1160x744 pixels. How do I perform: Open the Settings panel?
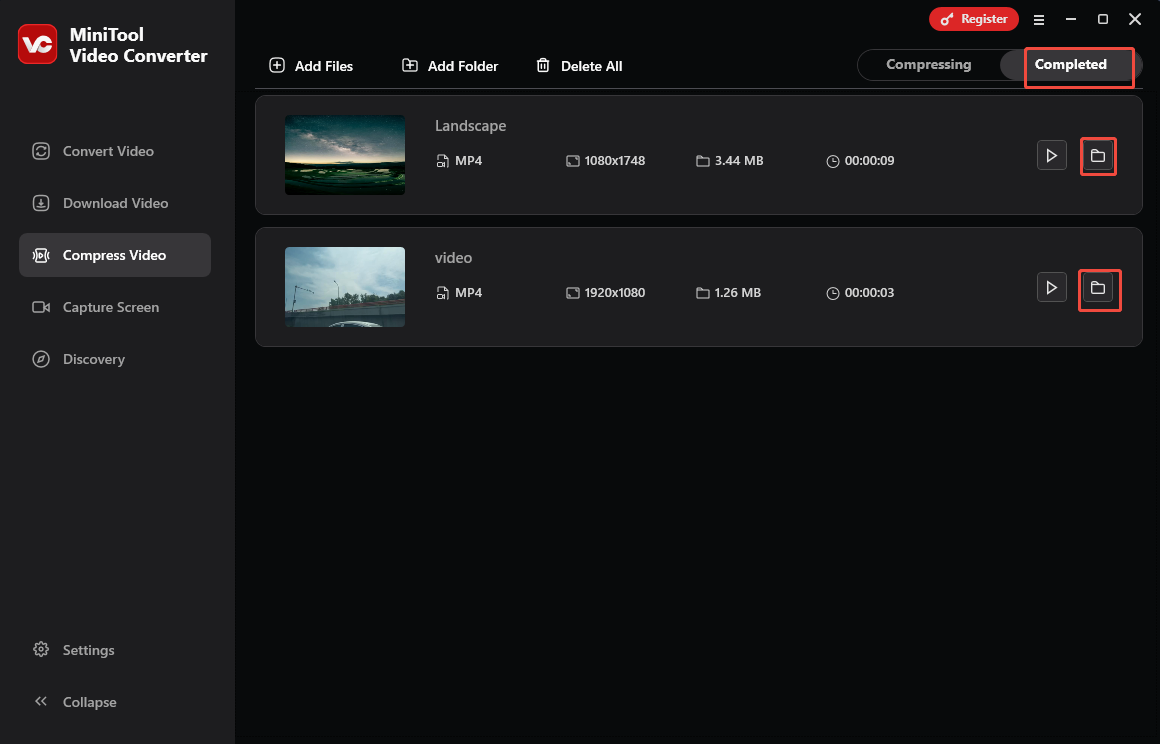[88, 650]
